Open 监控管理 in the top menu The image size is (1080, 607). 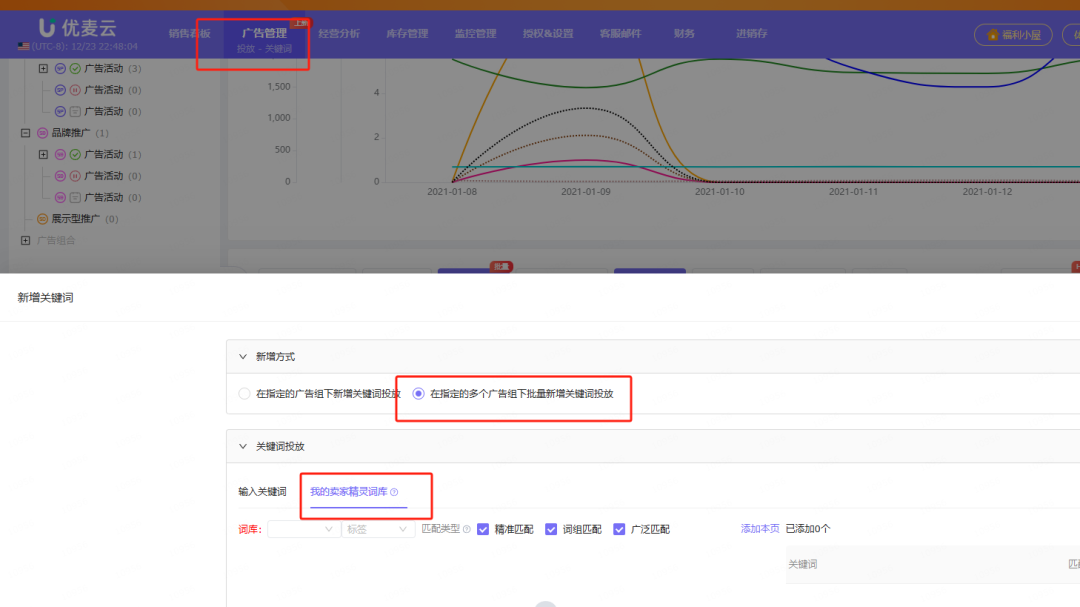click(x=475, y=33)
